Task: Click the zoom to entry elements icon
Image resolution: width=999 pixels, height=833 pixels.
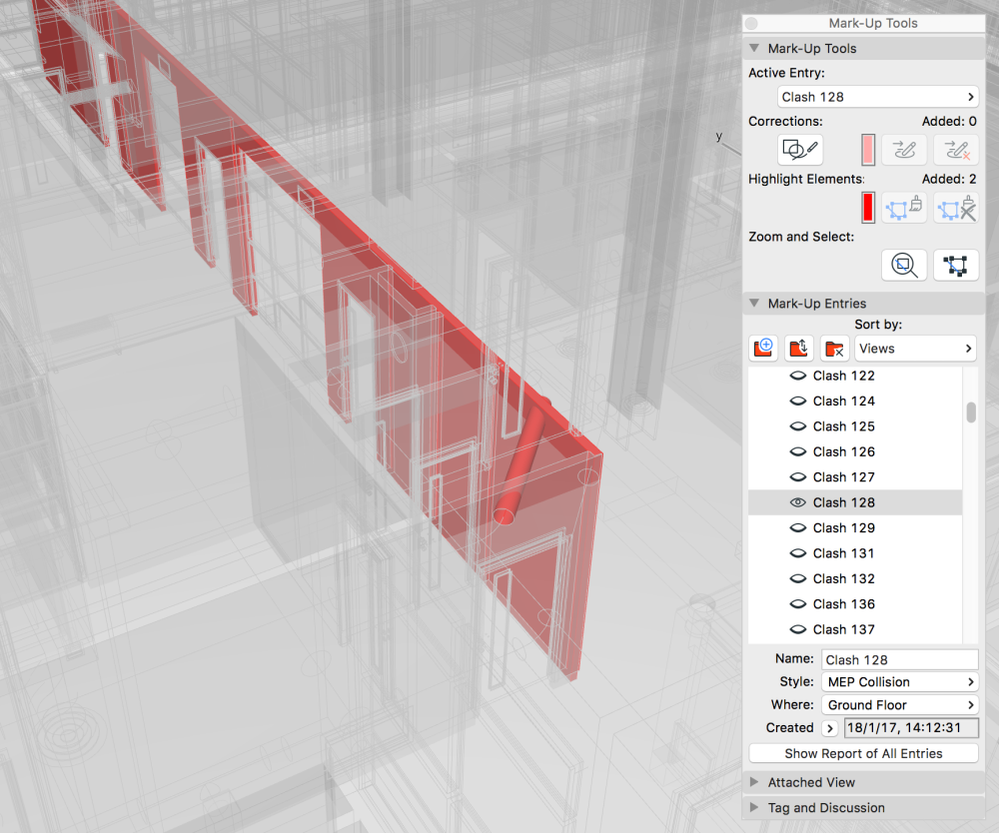Action: tap(903, 265)
